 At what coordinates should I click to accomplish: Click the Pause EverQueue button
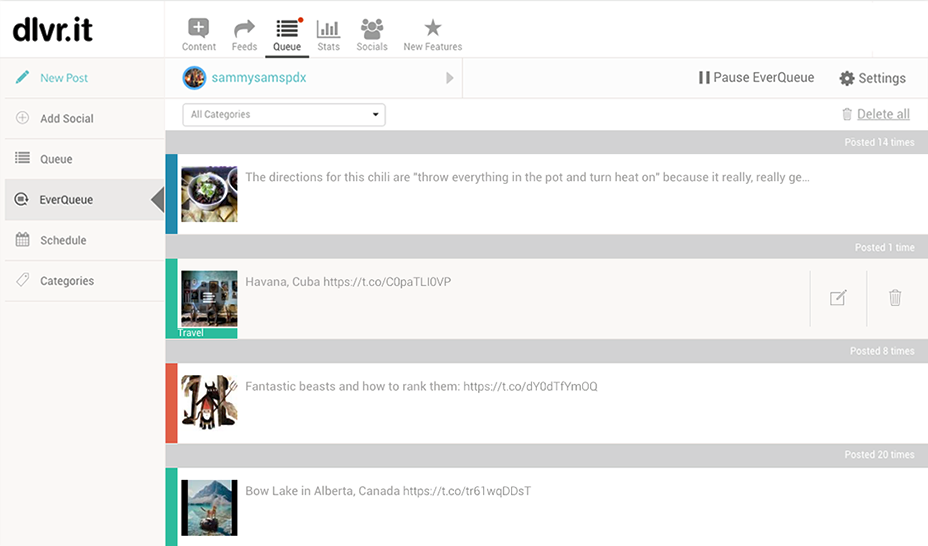point(756,77)
